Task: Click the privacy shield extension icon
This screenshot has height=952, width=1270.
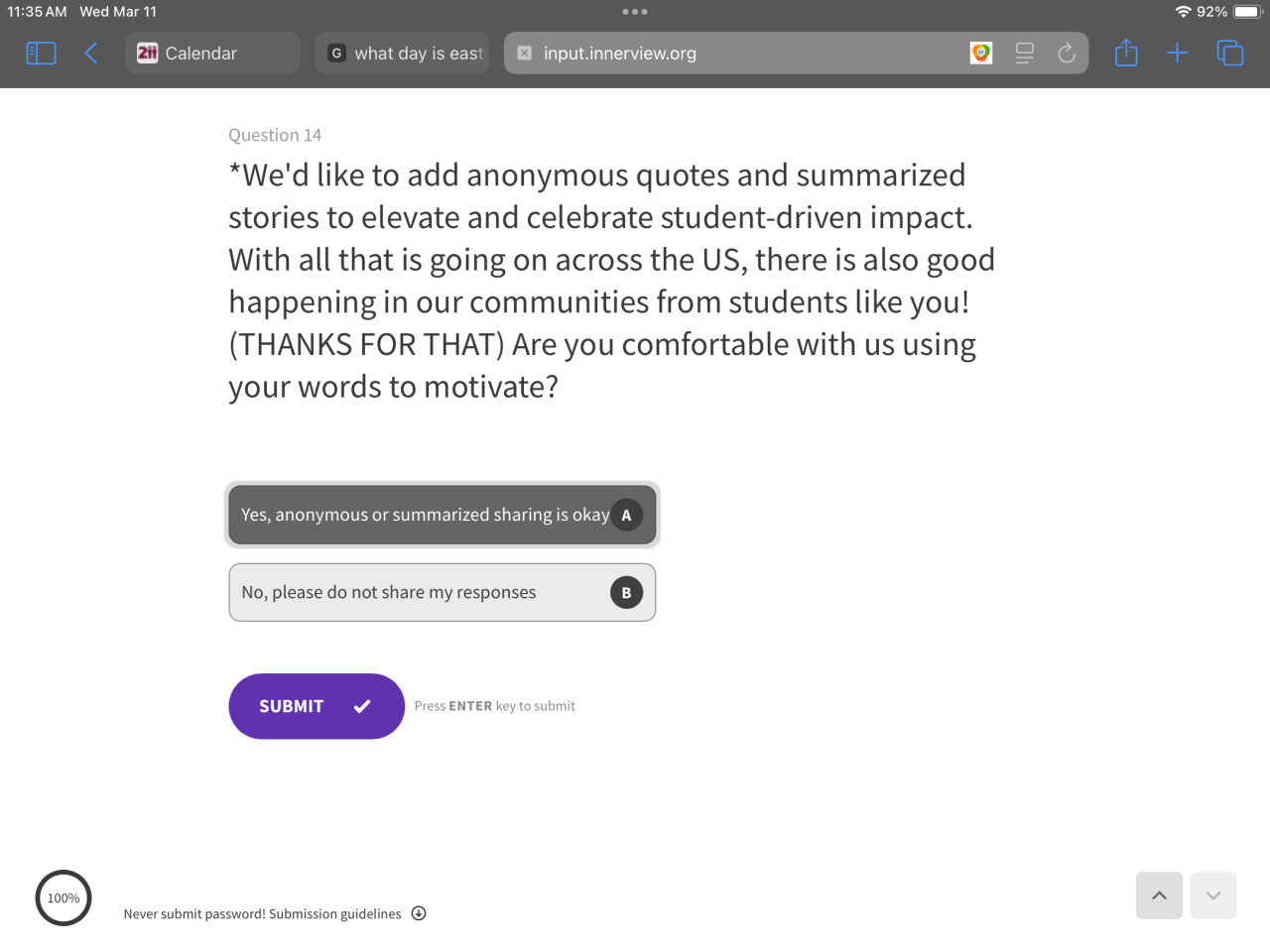Action: (x=981, y=54)
